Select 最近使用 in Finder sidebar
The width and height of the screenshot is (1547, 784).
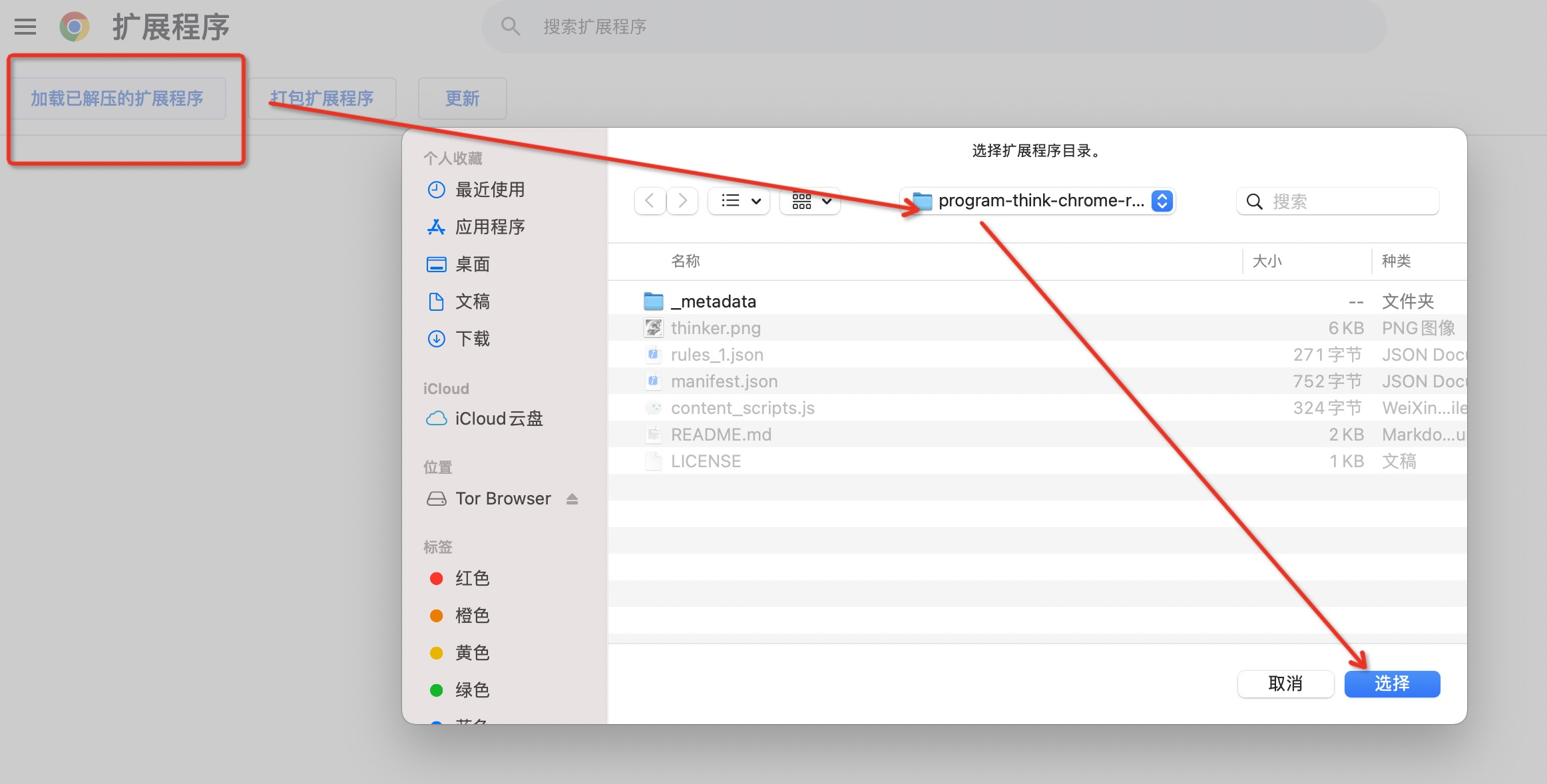coord(489,189)
